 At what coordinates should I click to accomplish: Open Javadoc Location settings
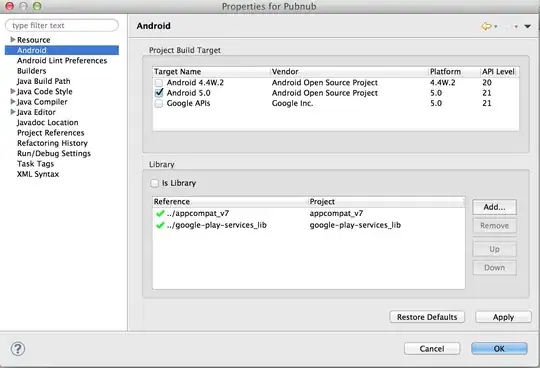pos(48,123)
